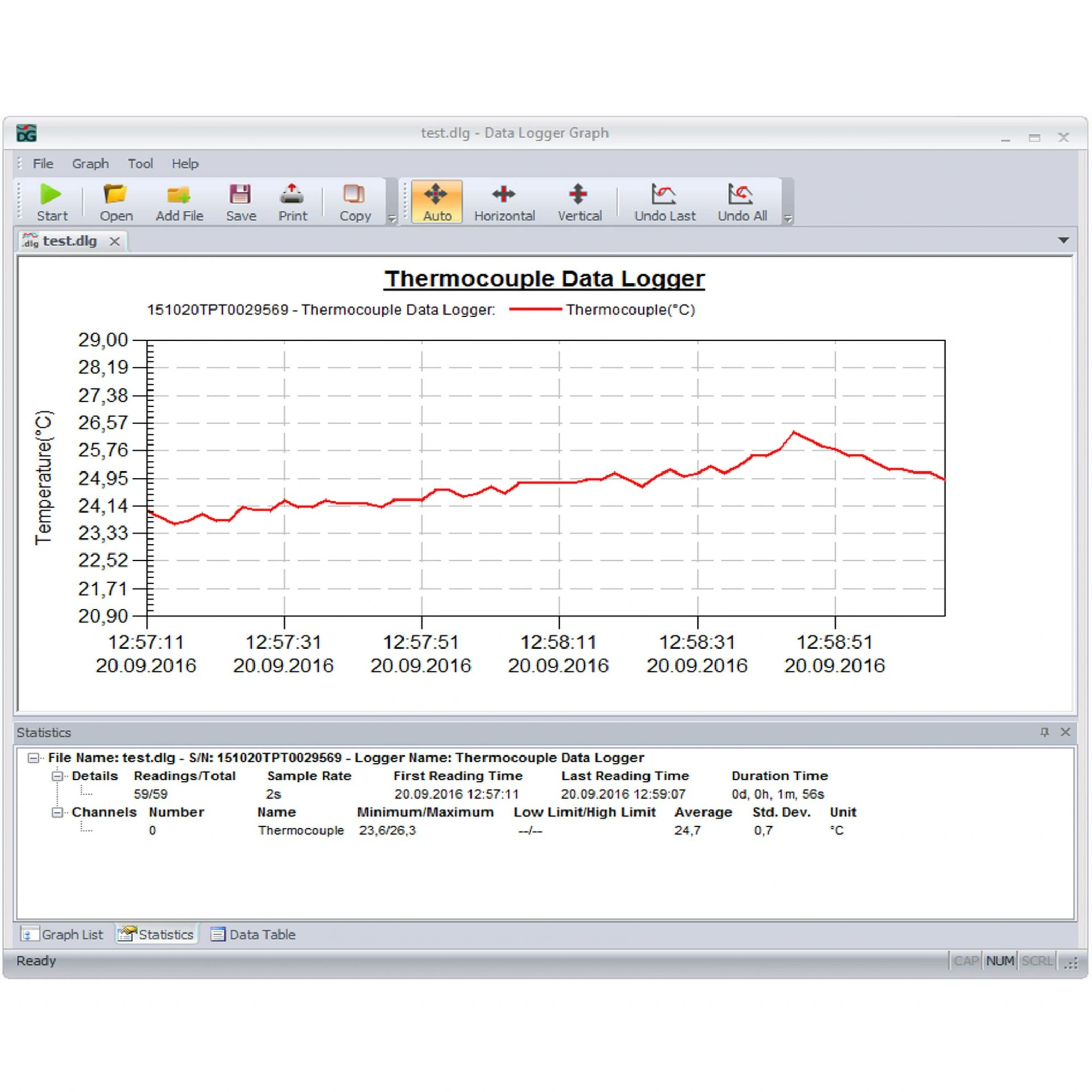Viewport: 1092px width, 1092px height.
Task: Collapse the Details tree node
Action: (57, 776)
